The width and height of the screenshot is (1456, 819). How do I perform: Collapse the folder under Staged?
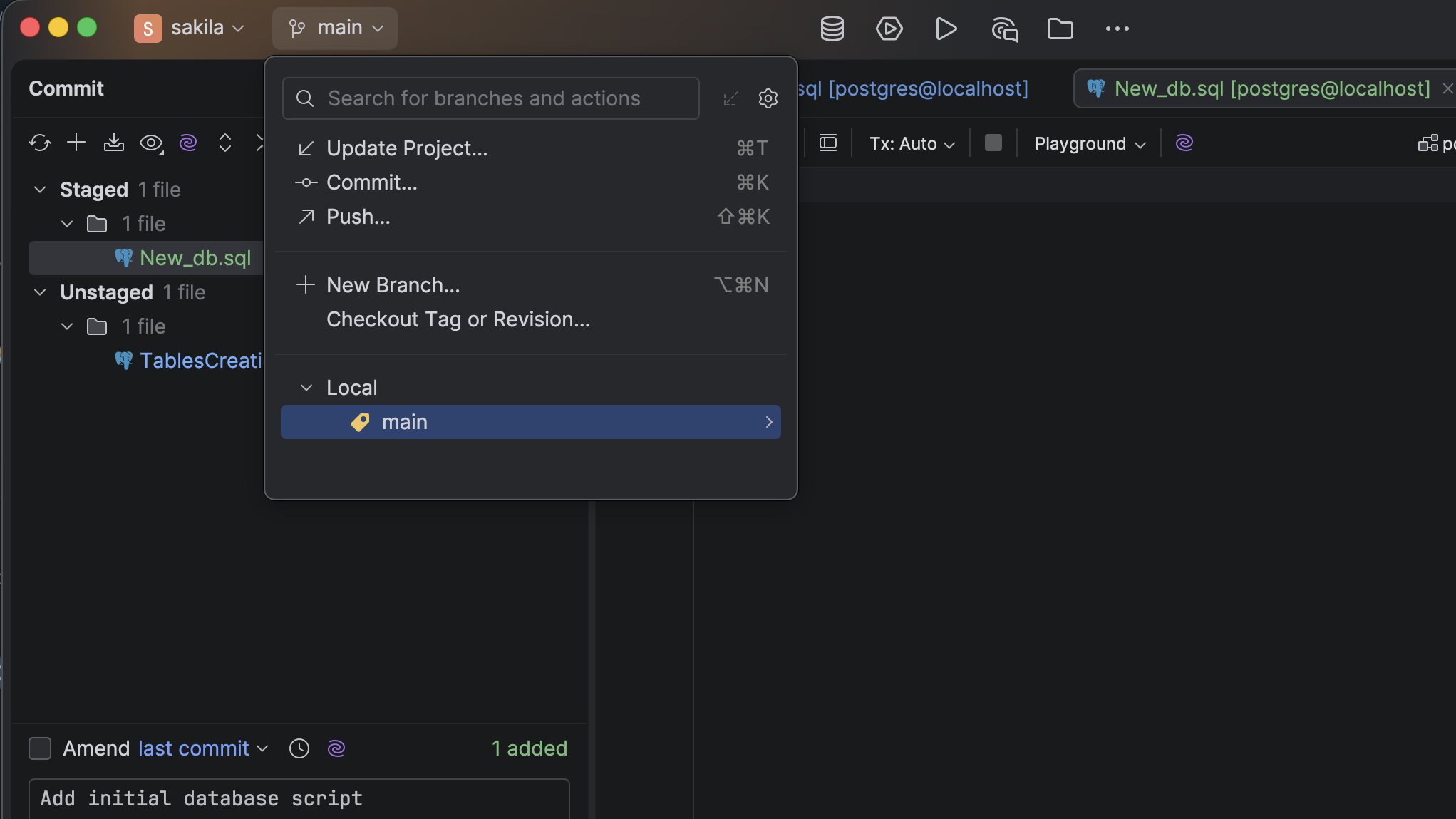coord(67,224)
